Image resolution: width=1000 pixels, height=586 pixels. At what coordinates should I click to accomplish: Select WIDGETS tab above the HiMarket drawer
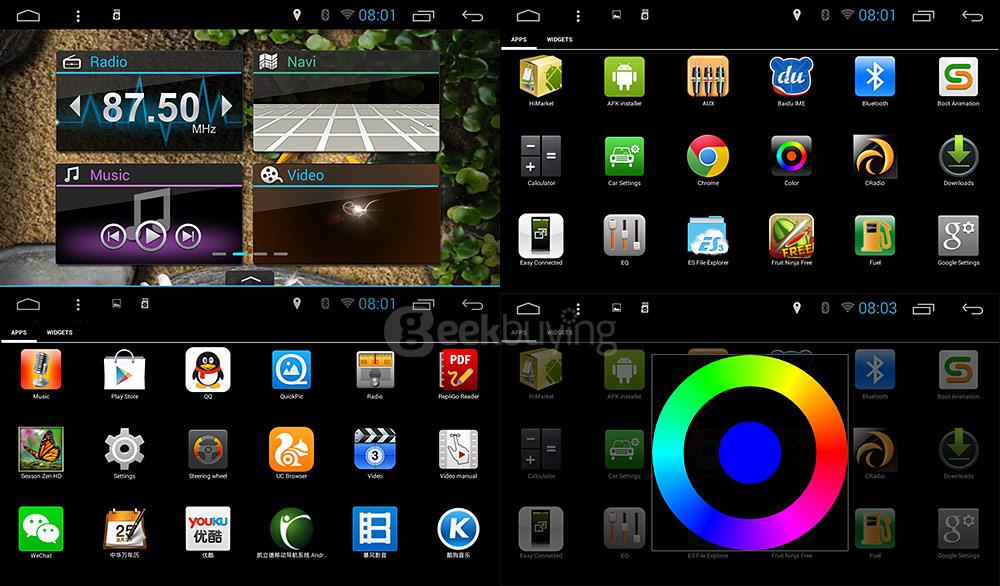[x=559, y=40]
